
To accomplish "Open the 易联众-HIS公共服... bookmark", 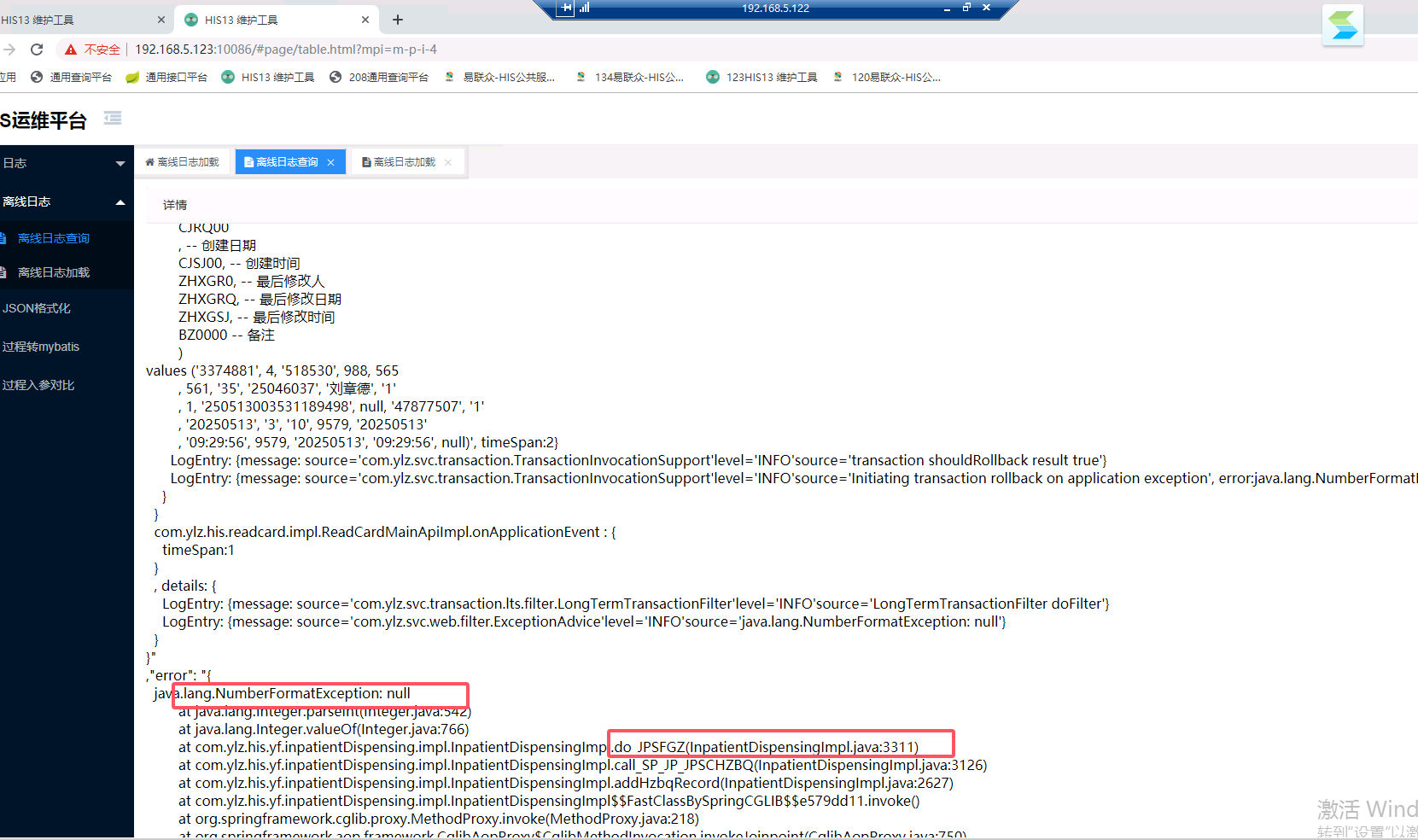I will [x=499, y=77].
